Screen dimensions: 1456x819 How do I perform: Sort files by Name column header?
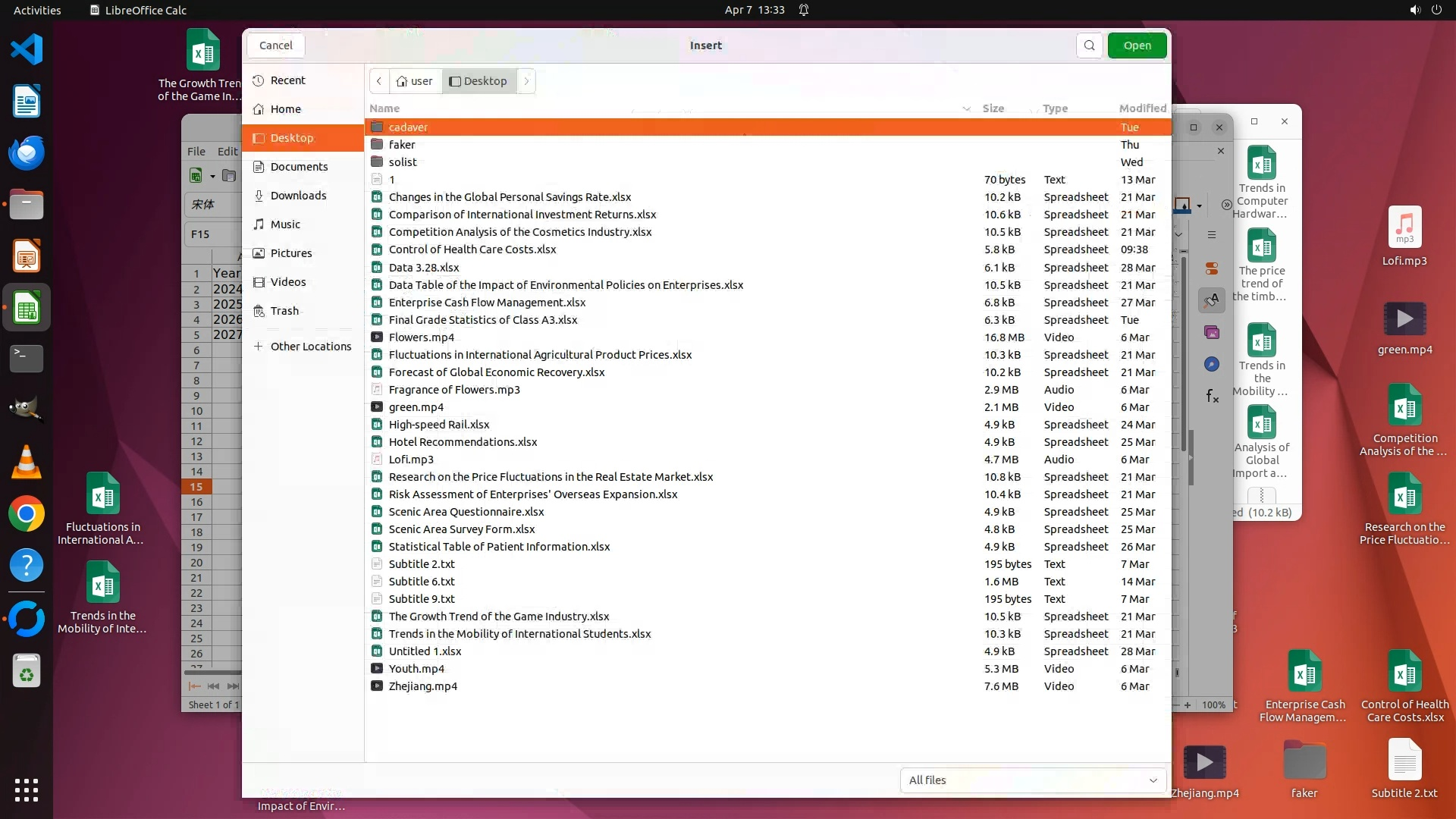[x=384, y=108]
